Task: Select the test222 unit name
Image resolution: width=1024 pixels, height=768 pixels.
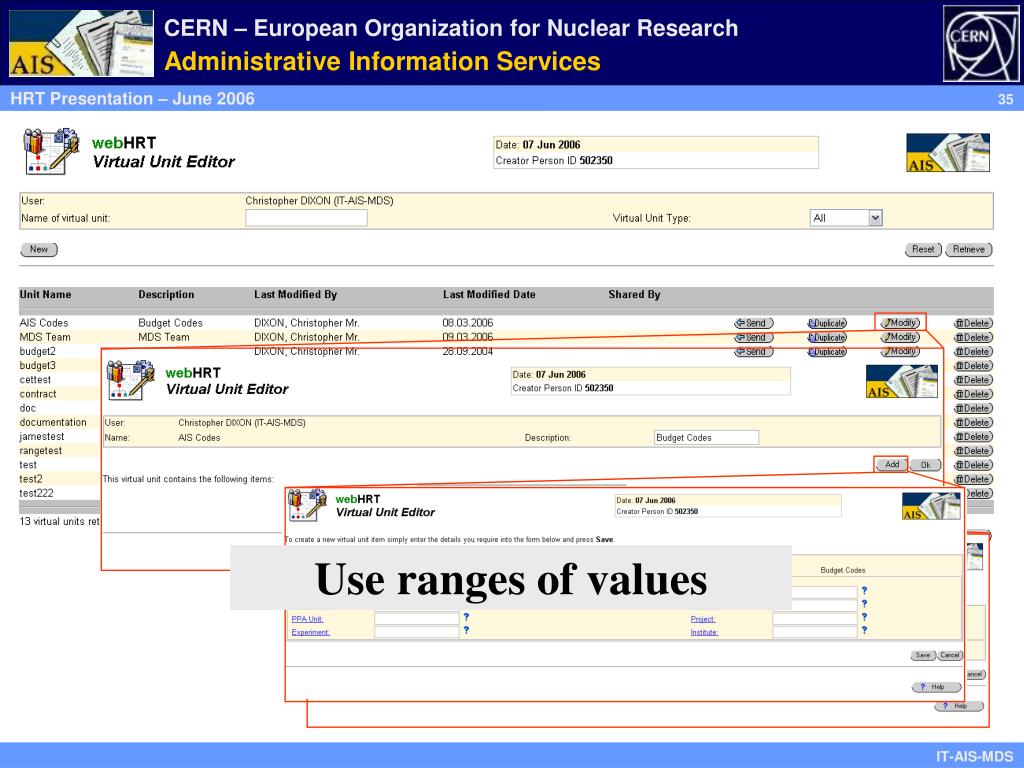Action: tap(37, 493)
